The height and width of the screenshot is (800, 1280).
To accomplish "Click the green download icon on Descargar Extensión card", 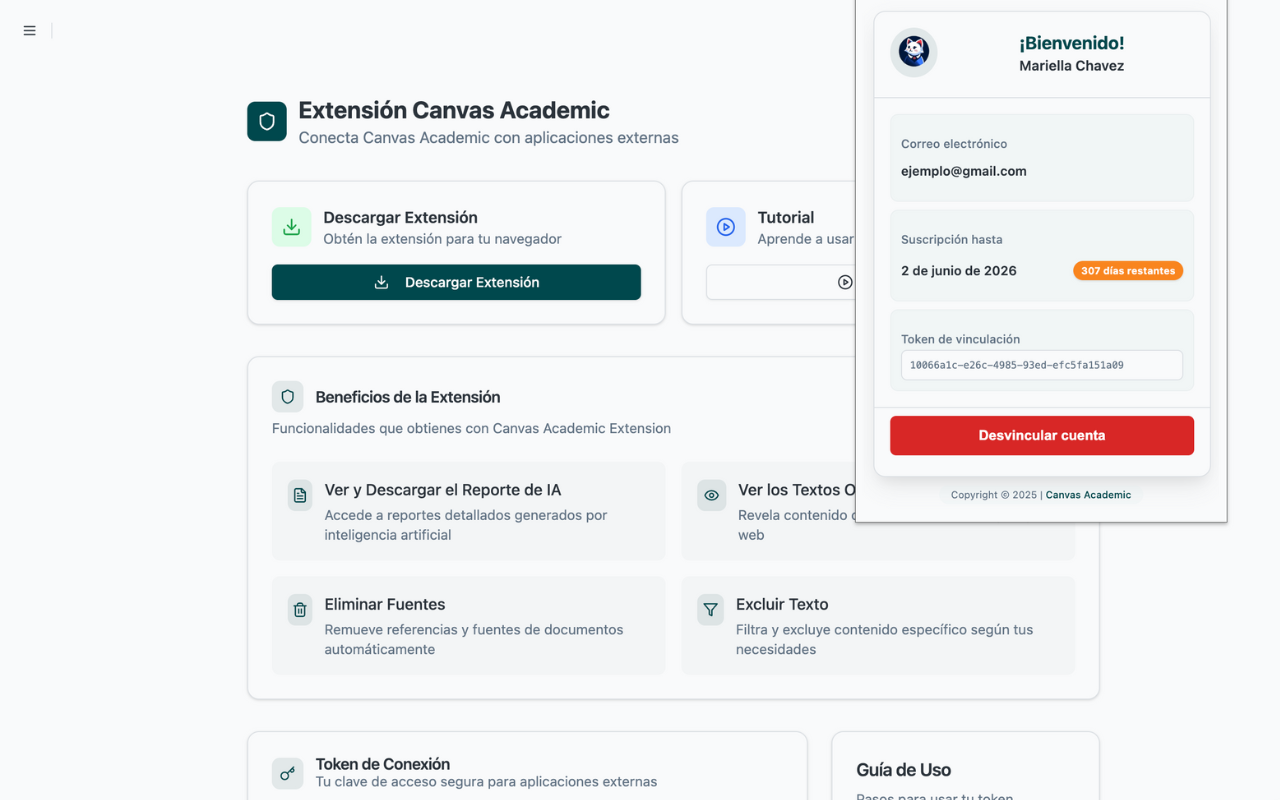I will (291, 227).
